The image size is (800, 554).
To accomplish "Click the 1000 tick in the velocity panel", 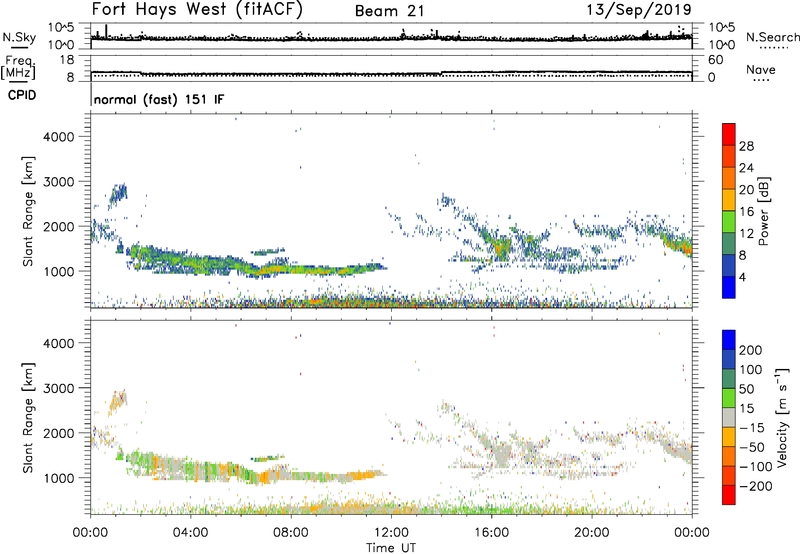I will 59,478.
